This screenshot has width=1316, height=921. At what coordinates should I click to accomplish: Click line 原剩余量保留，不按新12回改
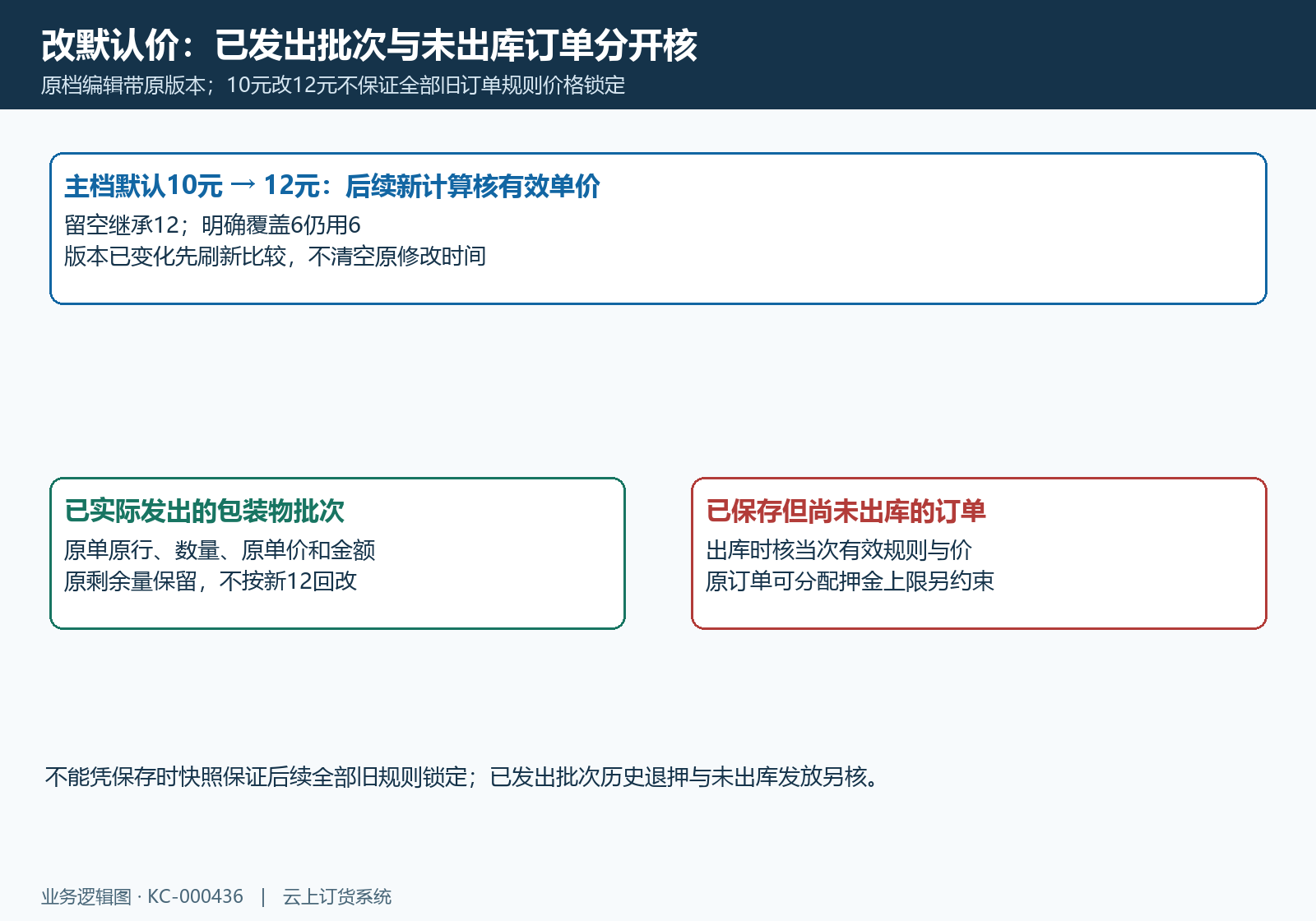[211, 581]
